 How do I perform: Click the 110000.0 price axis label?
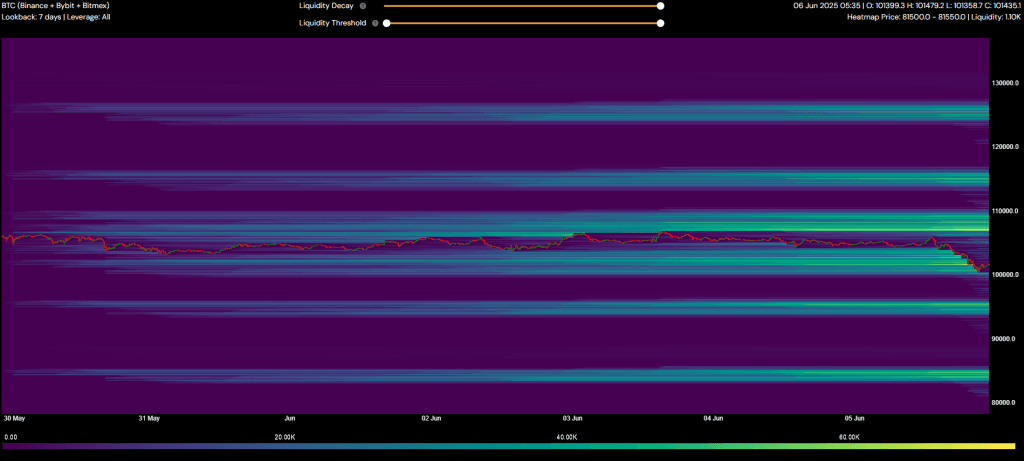[x=1005, y=212]
